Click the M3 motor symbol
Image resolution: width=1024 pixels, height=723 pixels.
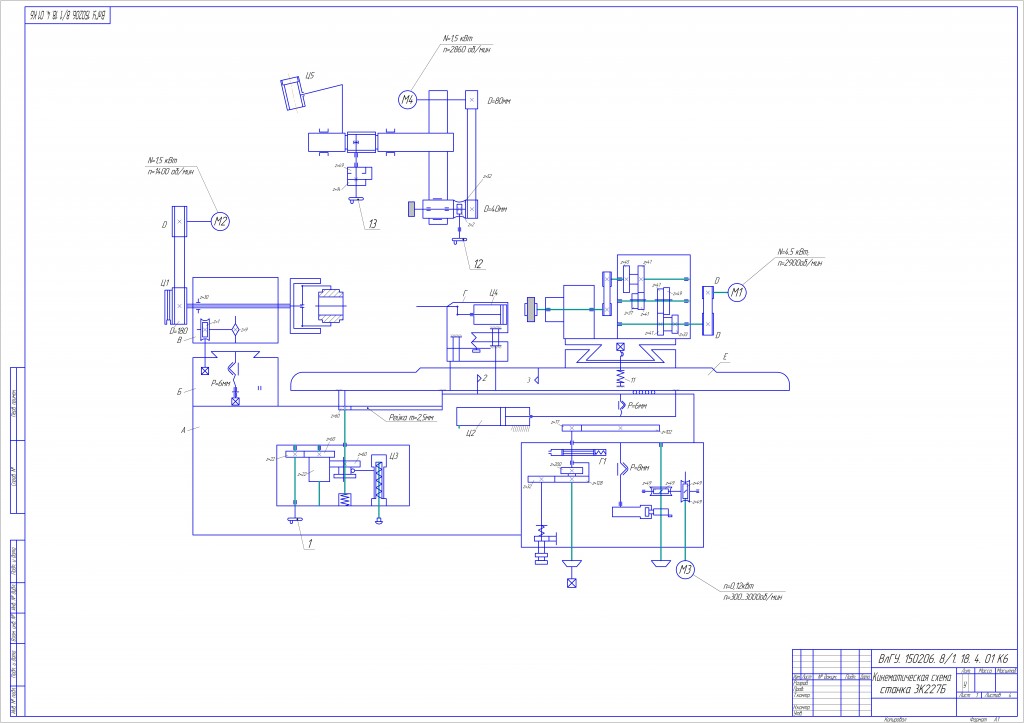point(685,570)
